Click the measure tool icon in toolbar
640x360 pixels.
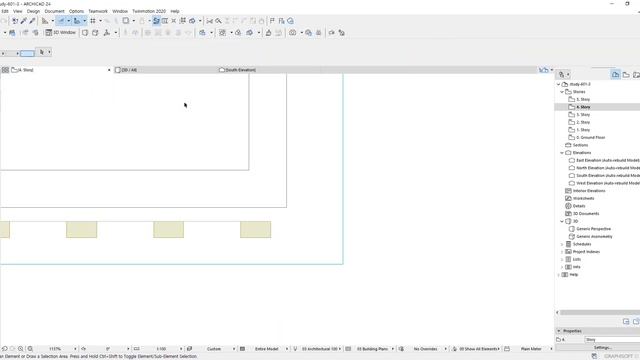(x=45, y=21)
